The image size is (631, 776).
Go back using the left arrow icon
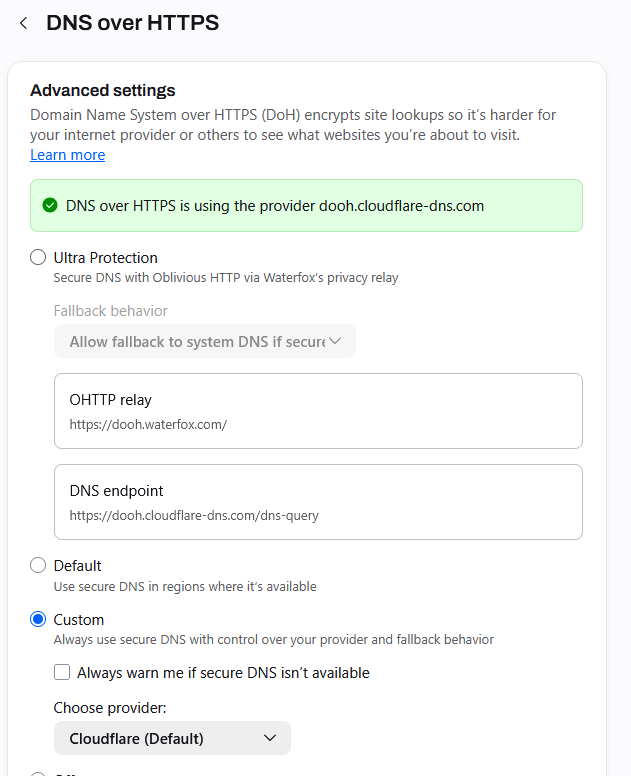click(x=23, y=23)
